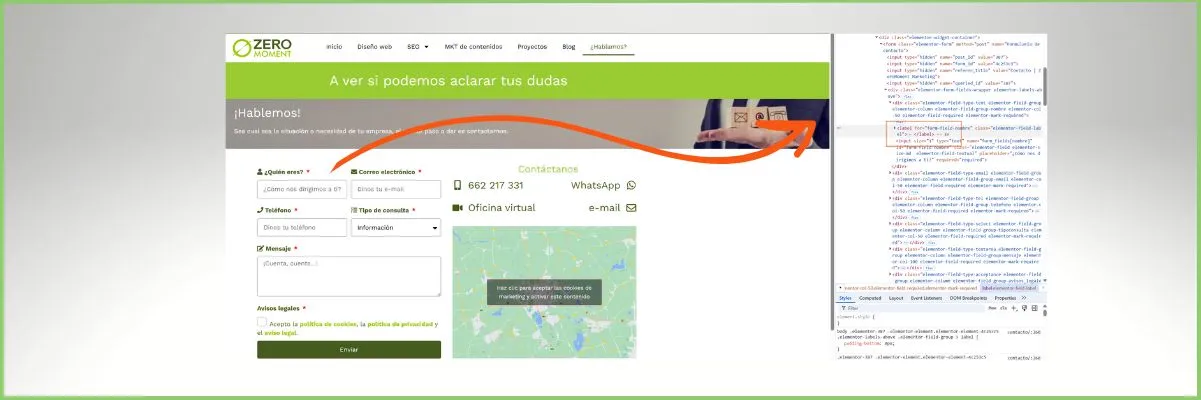1201x400 pixels.
Task: Click the ¿Quién eres? name input field
Action: pyautogui.click(x=301, y=189)
